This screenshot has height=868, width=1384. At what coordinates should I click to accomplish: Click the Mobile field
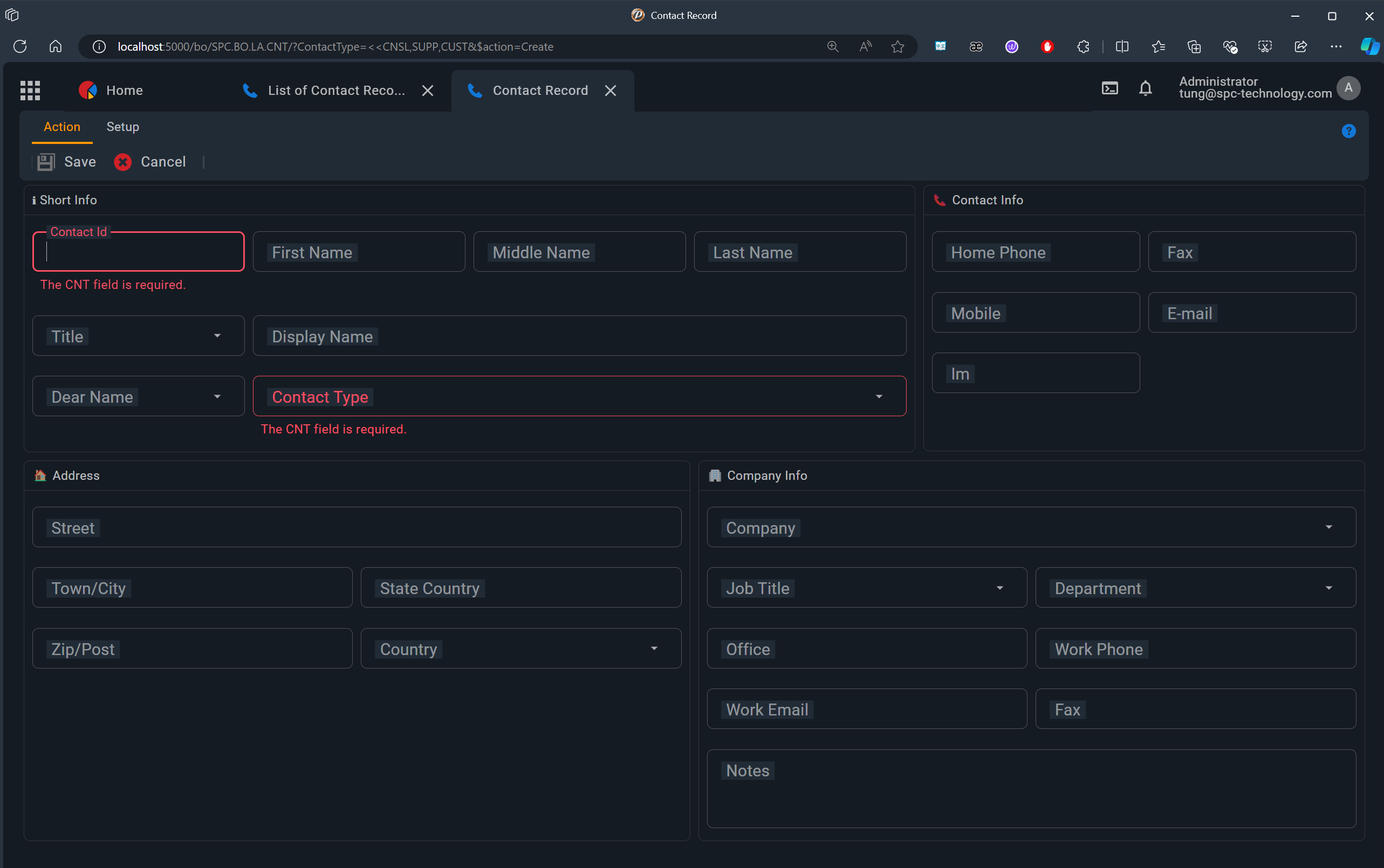coord(1036,312)
